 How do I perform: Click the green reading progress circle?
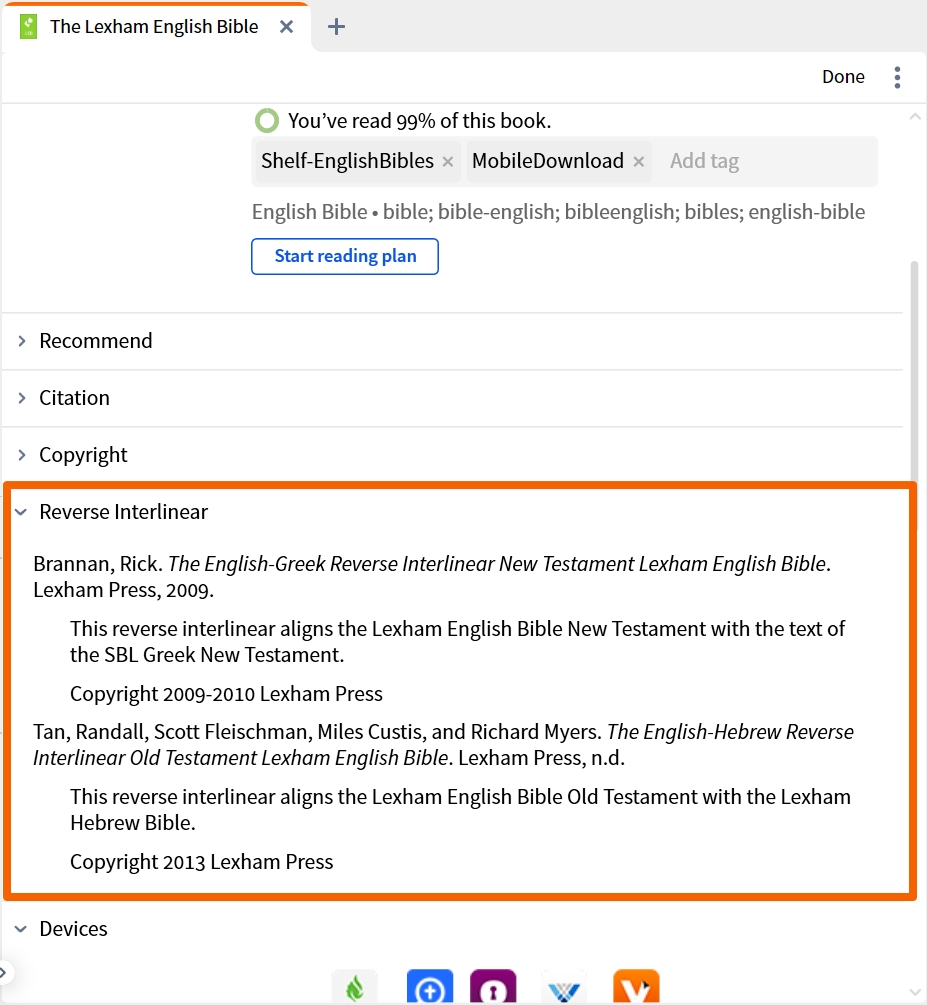267,120
